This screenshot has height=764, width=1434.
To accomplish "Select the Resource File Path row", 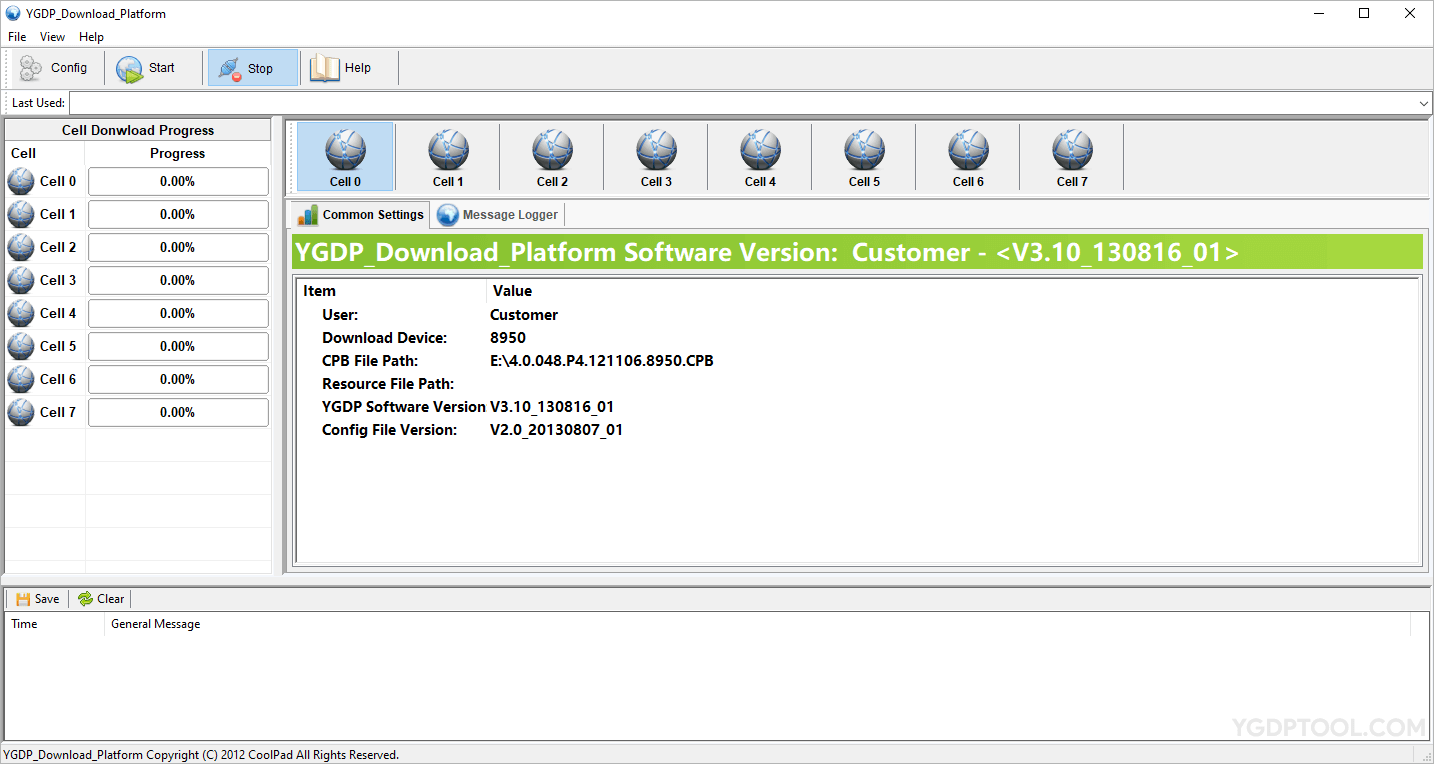I will [x=857, y=384].
